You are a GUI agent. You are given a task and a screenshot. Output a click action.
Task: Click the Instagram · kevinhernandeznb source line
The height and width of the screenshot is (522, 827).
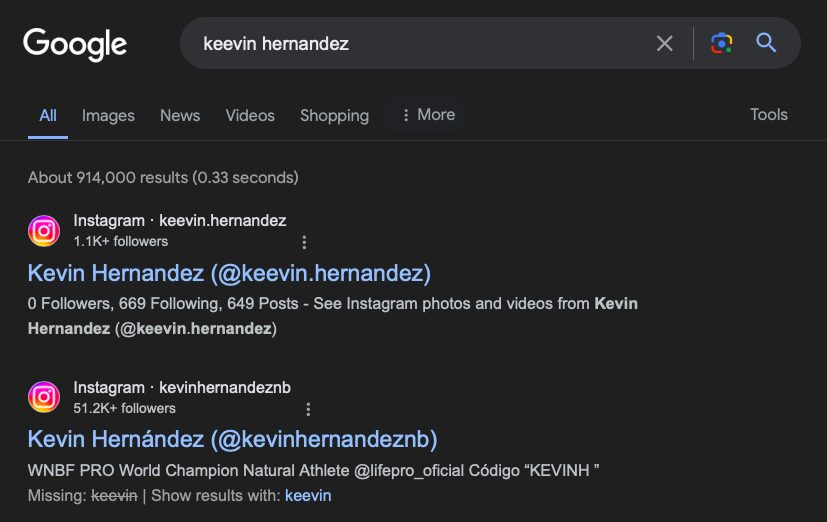pyautogui.click(x=182, y=388)
